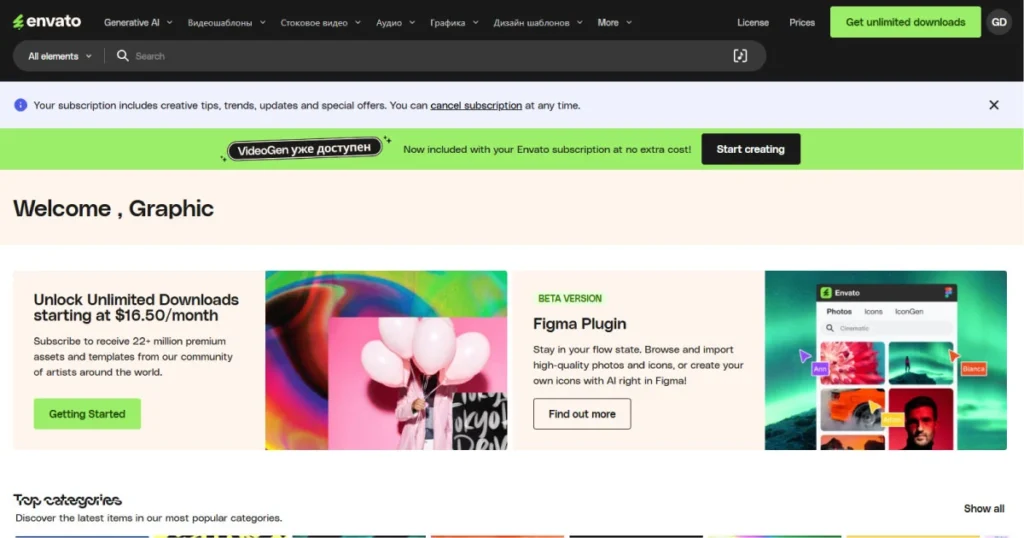
Task: Click the search magnifier icon
Action: click(x=122, y=56)
